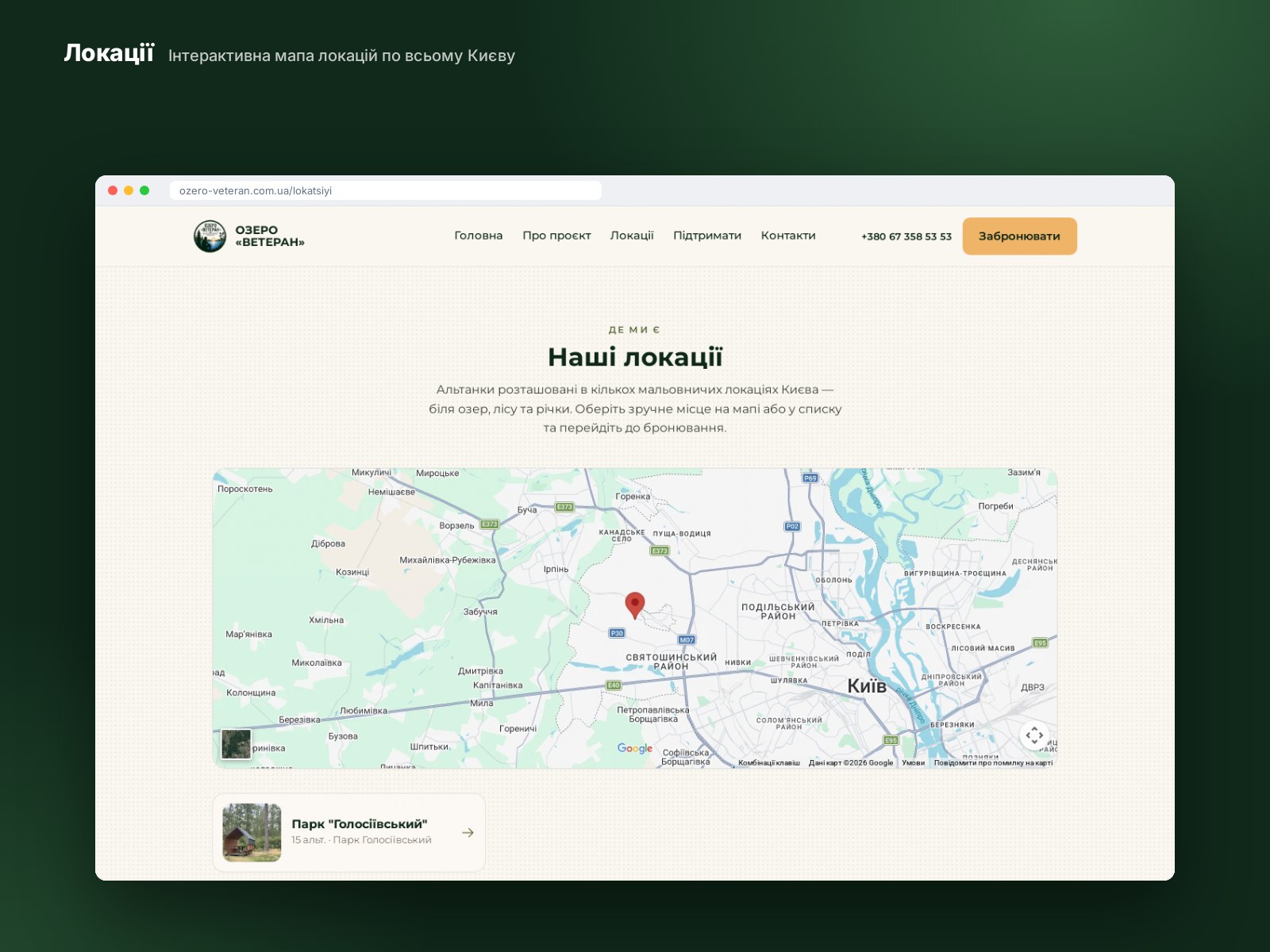Screen dimensions: 1270x952
Task: Click the Google logo on the map
Action: point(635,748)
